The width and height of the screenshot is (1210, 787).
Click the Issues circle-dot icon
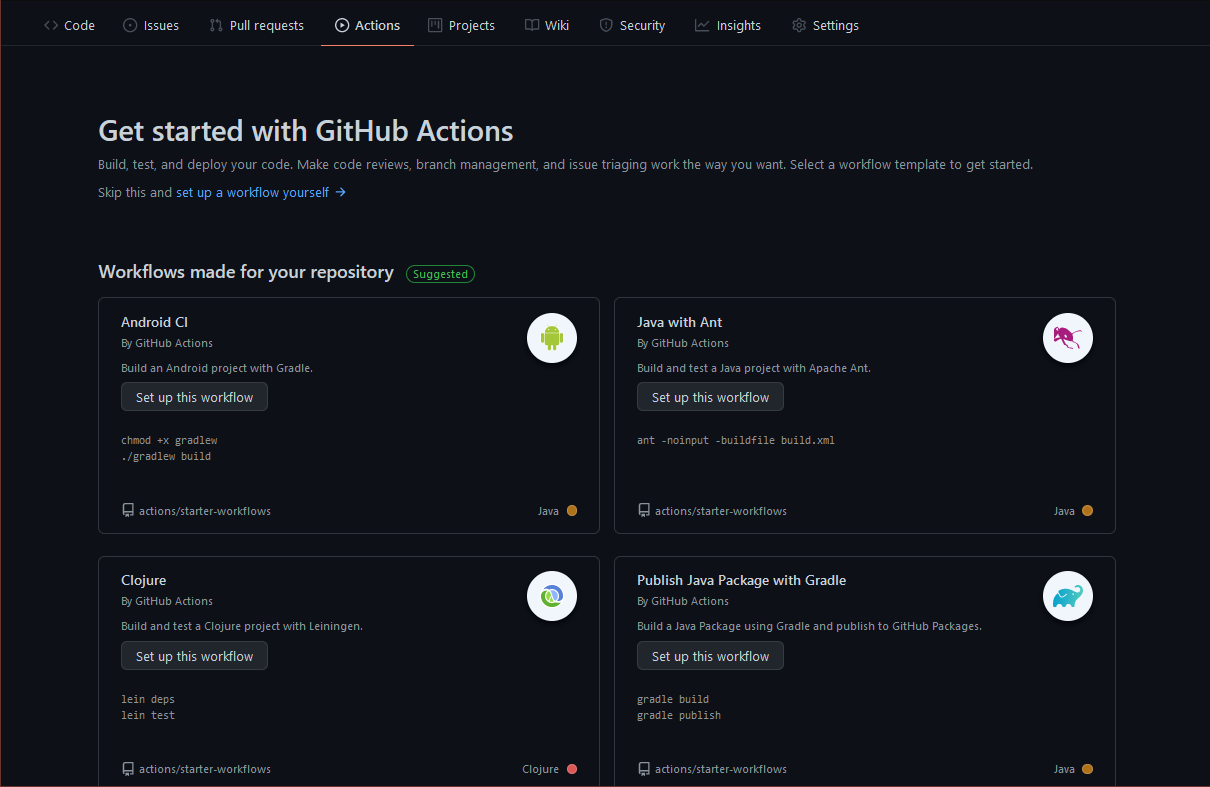coord(130,25)
